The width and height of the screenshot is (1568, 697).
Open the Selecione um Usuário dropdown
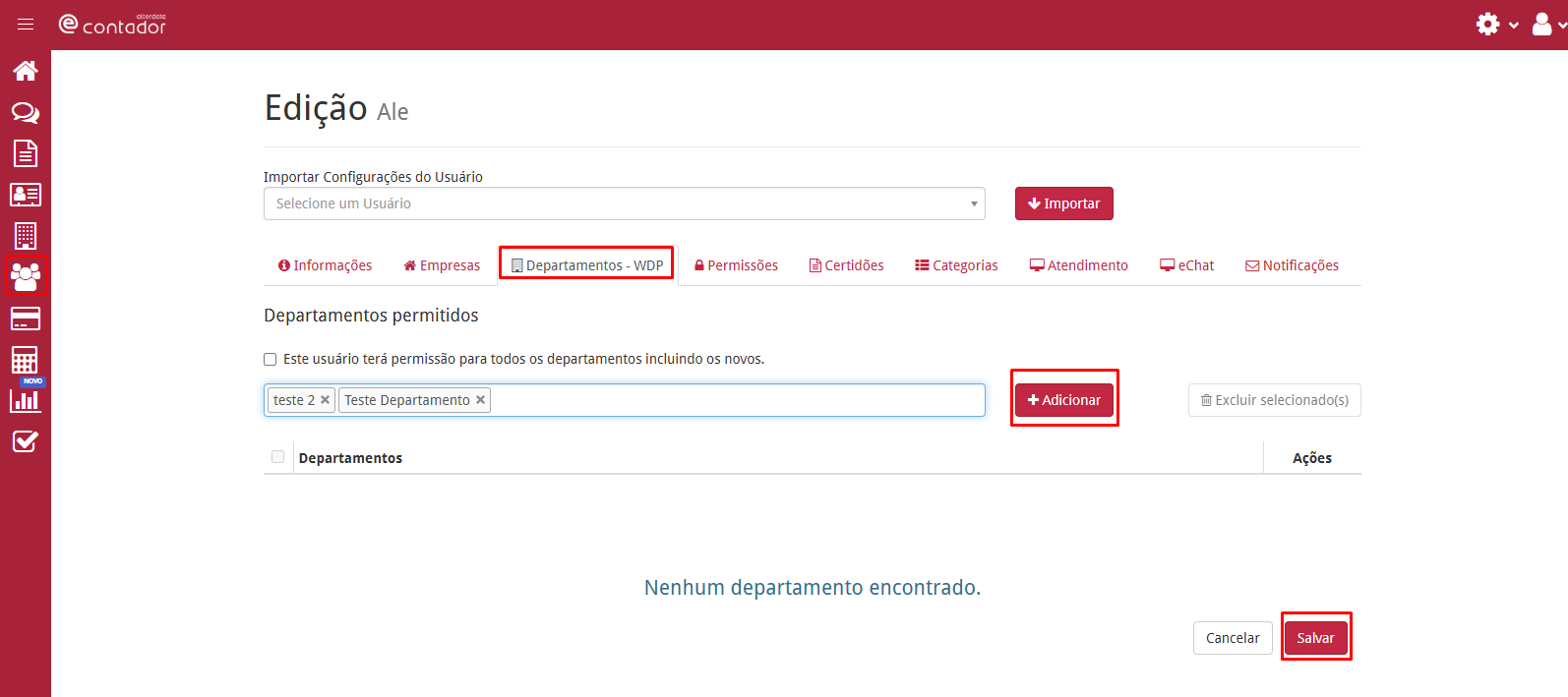tap(625, 203)
